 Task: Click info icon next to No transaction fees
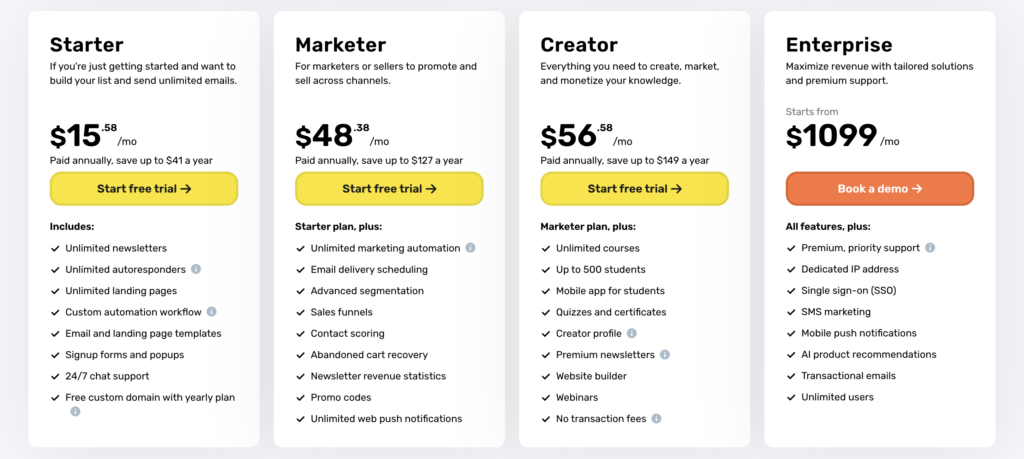656,418
